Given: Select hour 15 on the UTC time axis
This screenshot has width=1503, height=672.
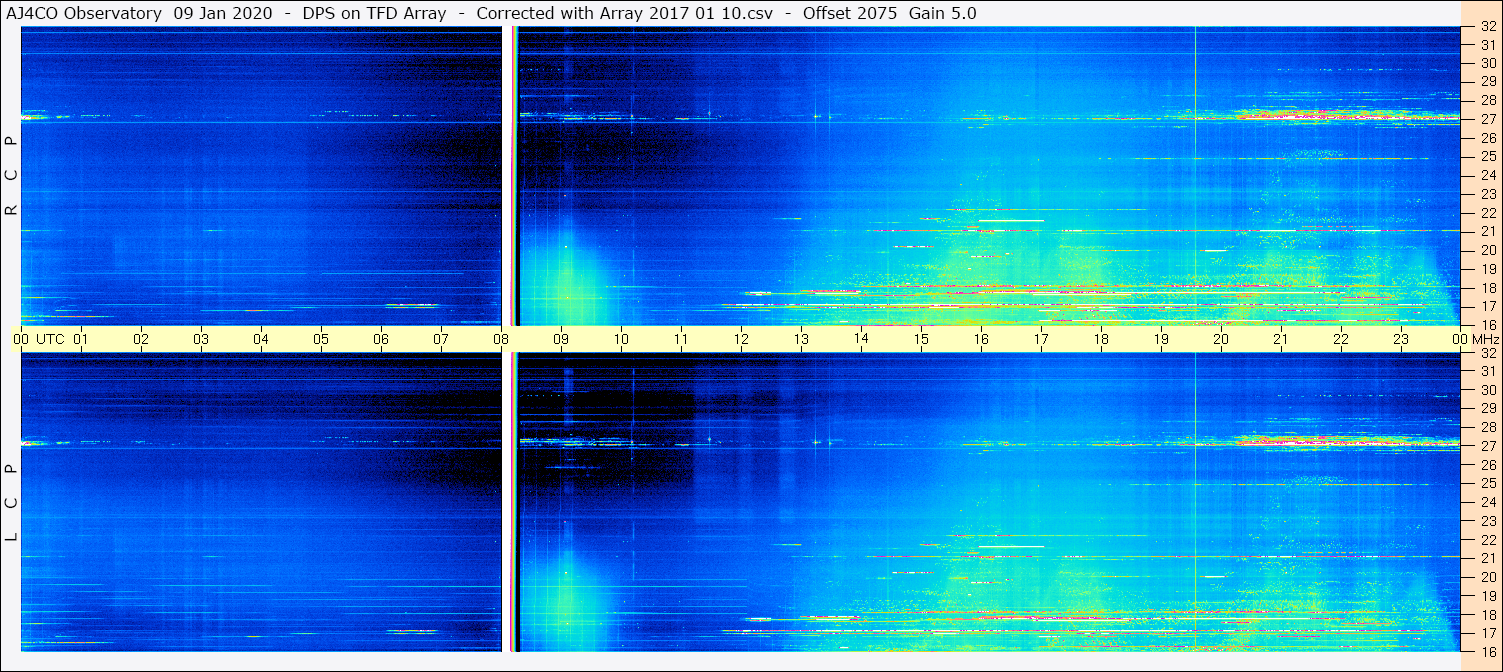Looking at the screenshot, I should 921,339.
